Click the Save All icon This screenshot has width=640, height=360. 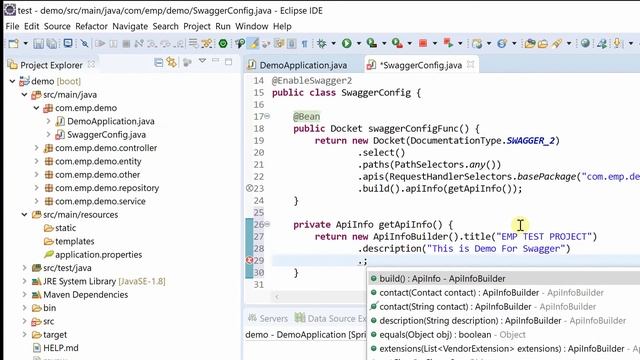click(52, 43)
